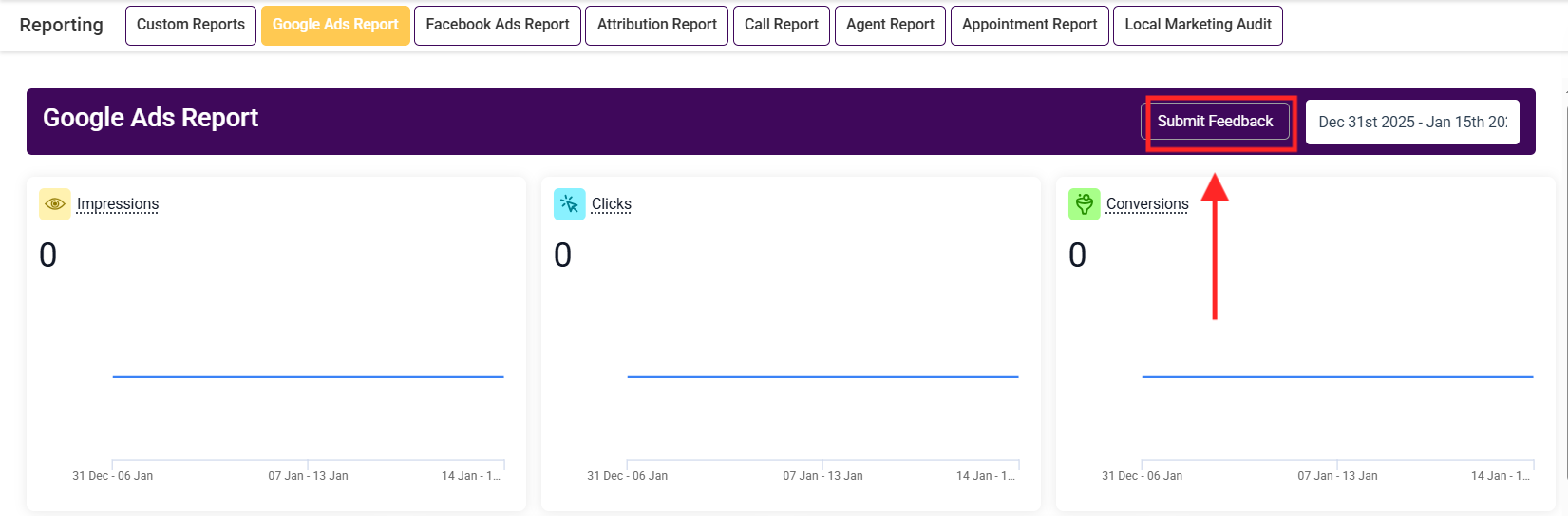Open the Attribution Report tab
This screenshot has height=516, width=1568.
point(657,25)
